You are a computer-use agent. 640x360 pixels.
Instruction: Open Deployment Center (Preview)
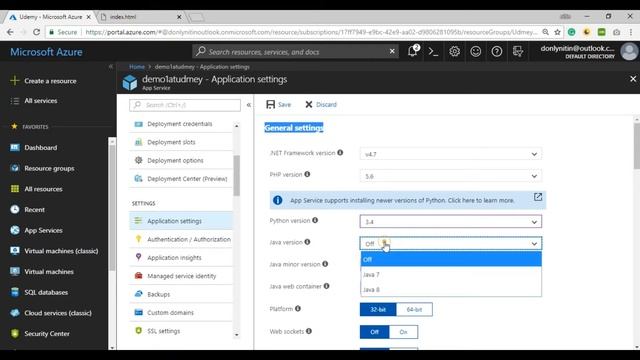(x=181, y=179)
